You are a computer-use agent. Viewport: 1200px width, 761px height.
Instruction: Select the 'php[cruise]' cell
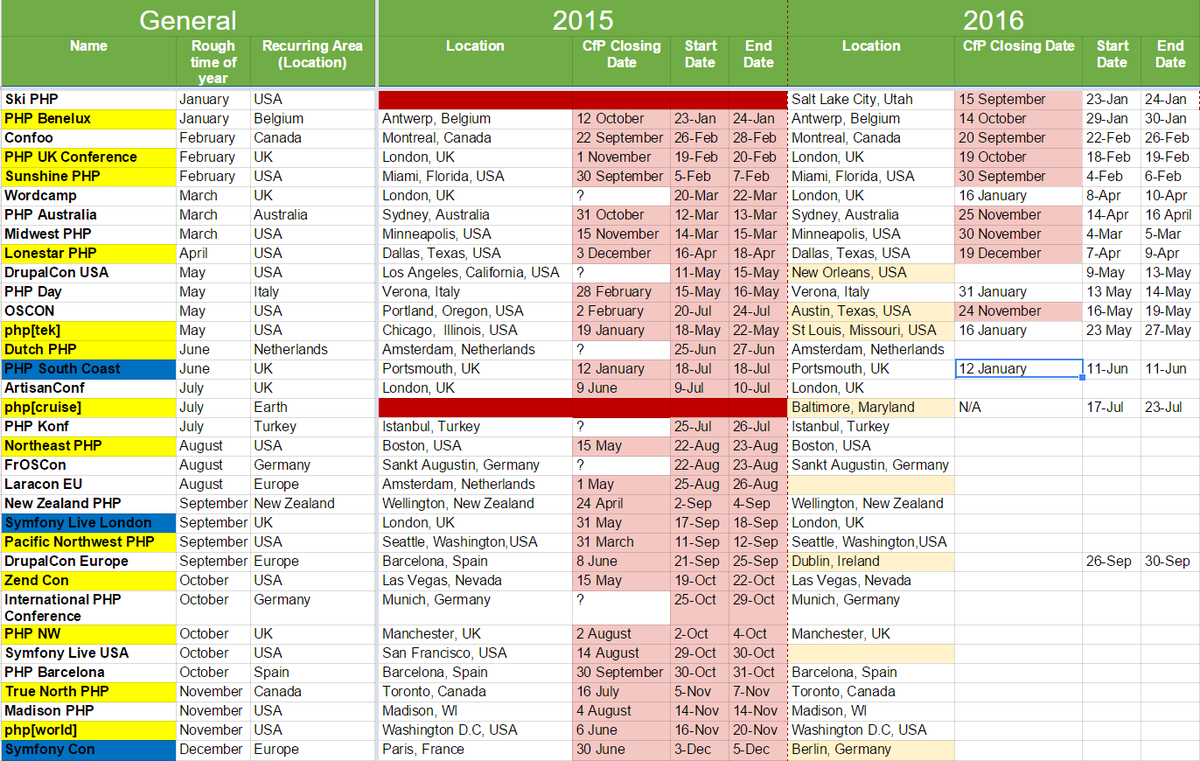[x=89, y=407]
